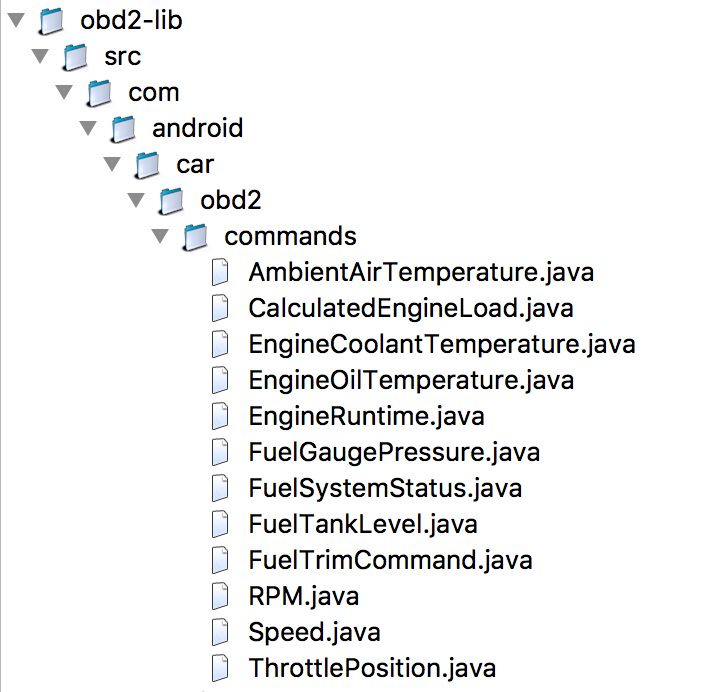Click the AmbientAirTemperature.java file icon
The image size is (716, 692).
point(220,272)
